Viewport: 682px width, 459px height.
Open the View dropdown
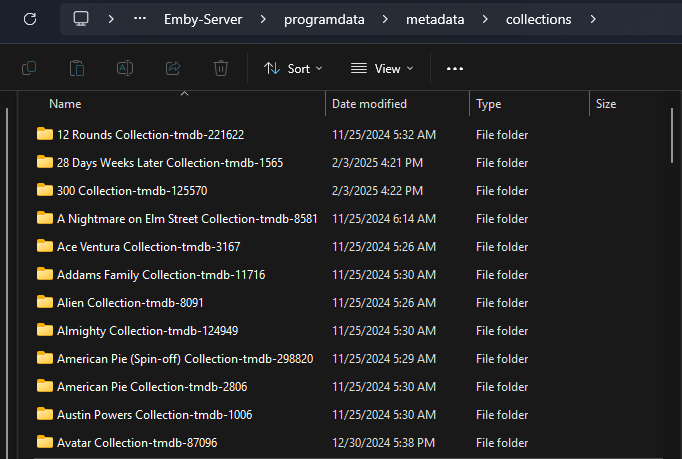382,68
